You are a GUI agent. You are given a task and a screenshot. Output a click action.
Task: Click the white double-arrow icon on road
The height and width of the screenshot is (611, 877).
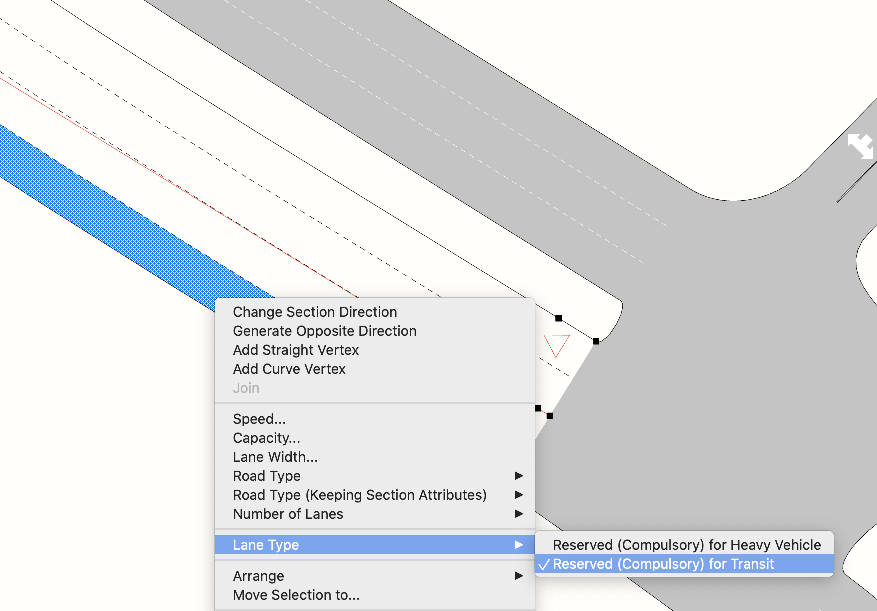coord(860,145)
